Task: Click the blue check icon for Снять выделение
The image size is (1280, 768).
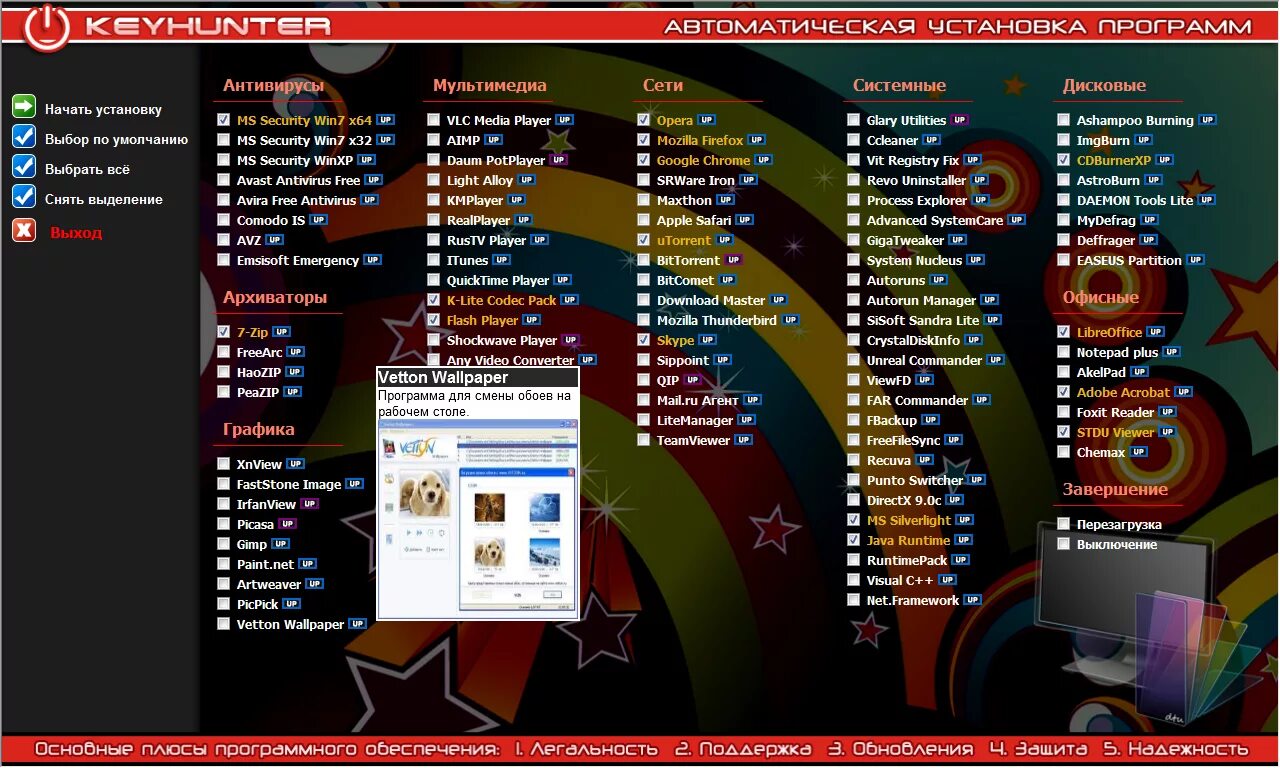Action: pos(24,196)
